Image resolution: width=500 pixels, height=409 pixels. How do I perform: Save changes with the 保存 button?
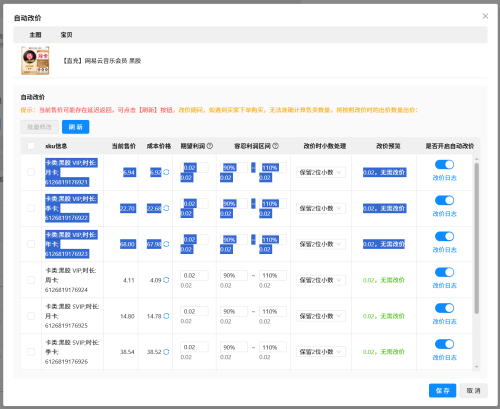click(442, 391)
